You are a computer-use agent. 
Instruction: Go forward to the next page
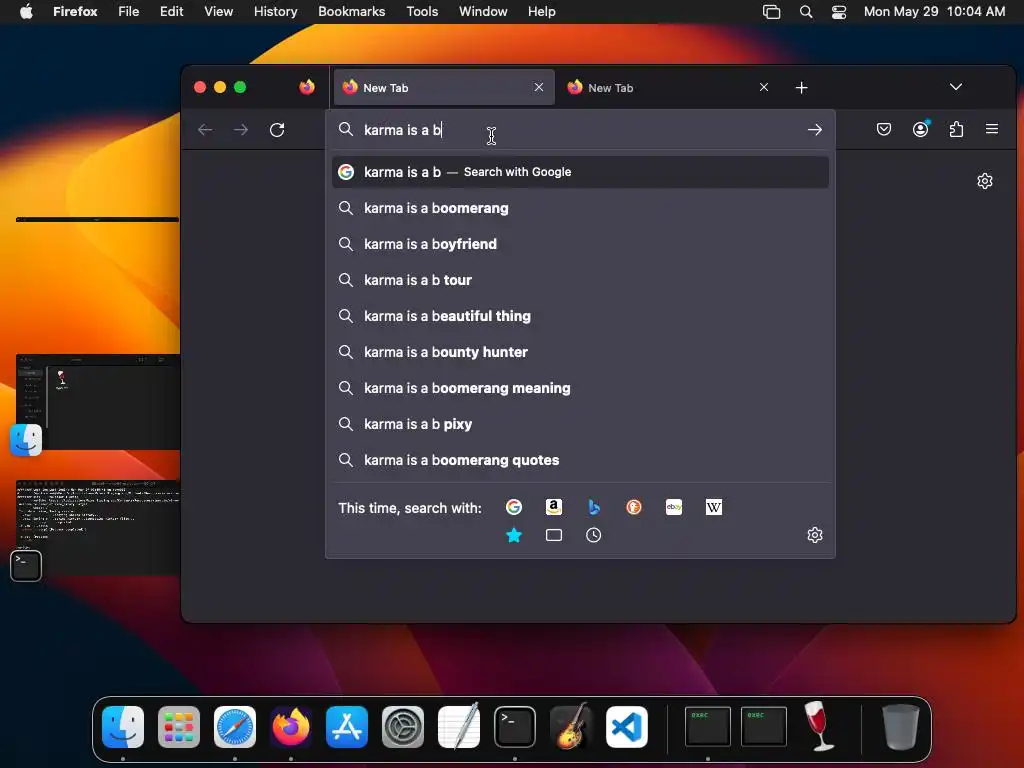click(x=241, y=130)
